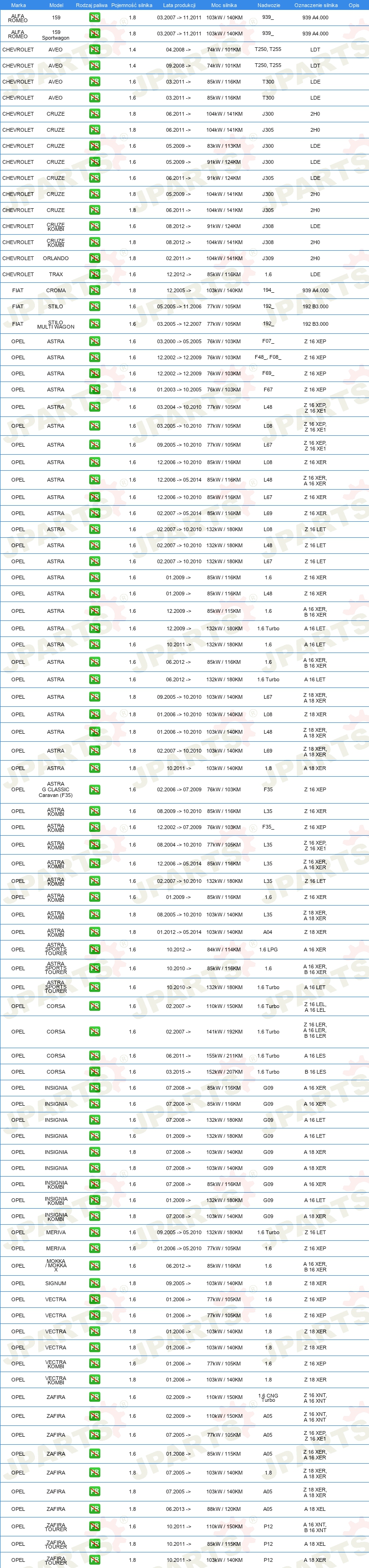Click power value '84kW / 114KM'

[224, 949]
